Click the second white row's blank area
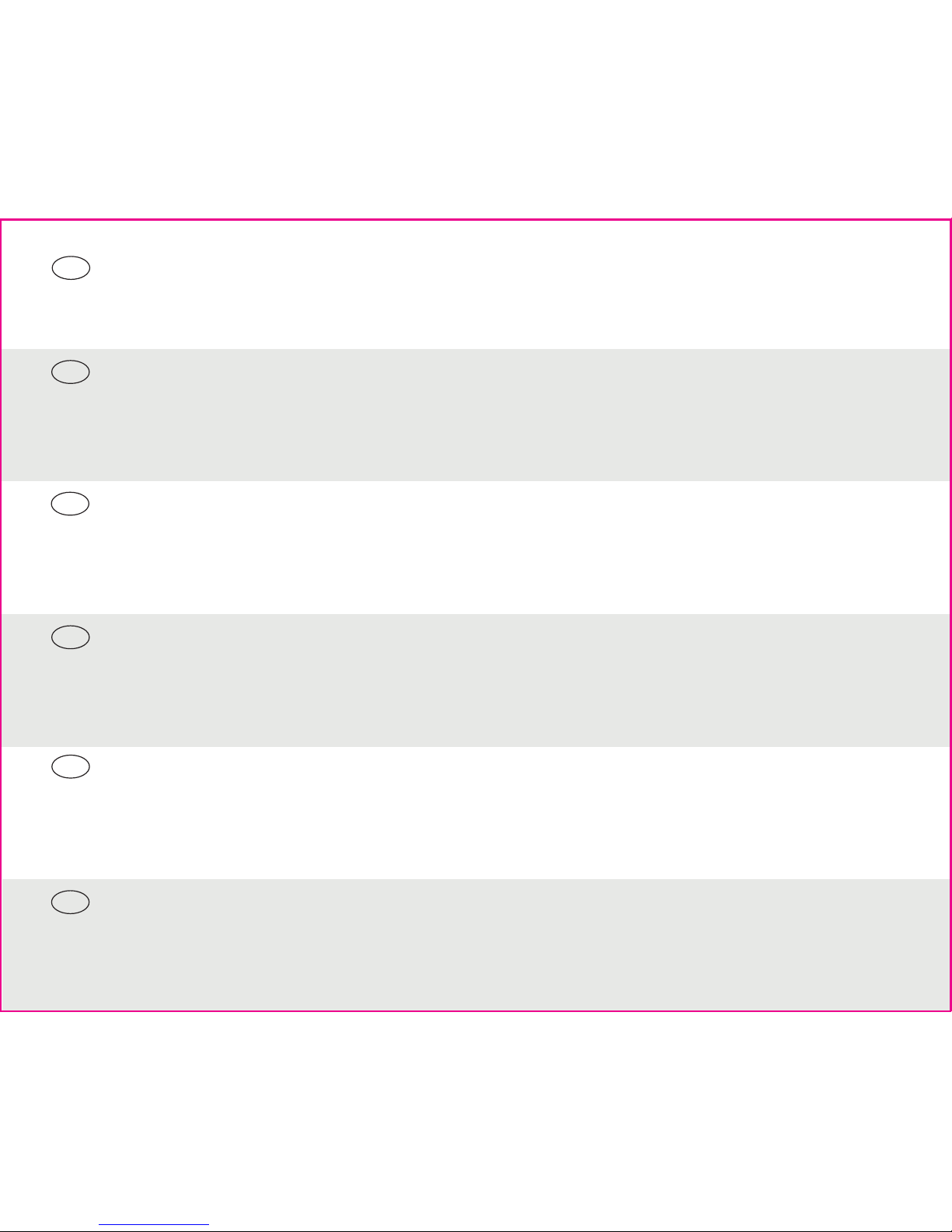The height and width of the screenshot is (1232, 952). pos(476,547)
